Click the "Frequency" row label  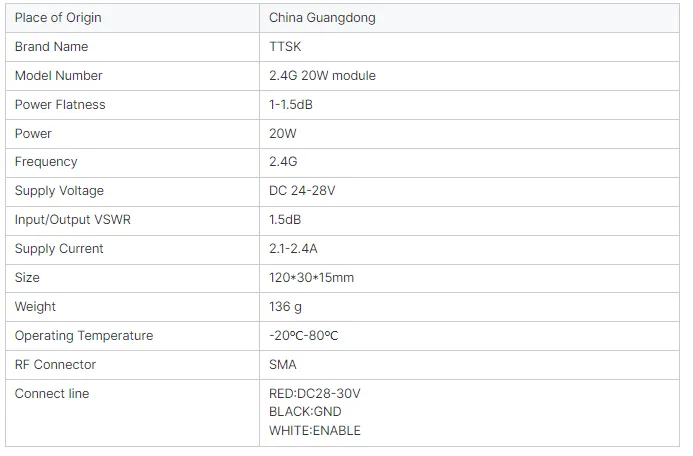point(46,162)
